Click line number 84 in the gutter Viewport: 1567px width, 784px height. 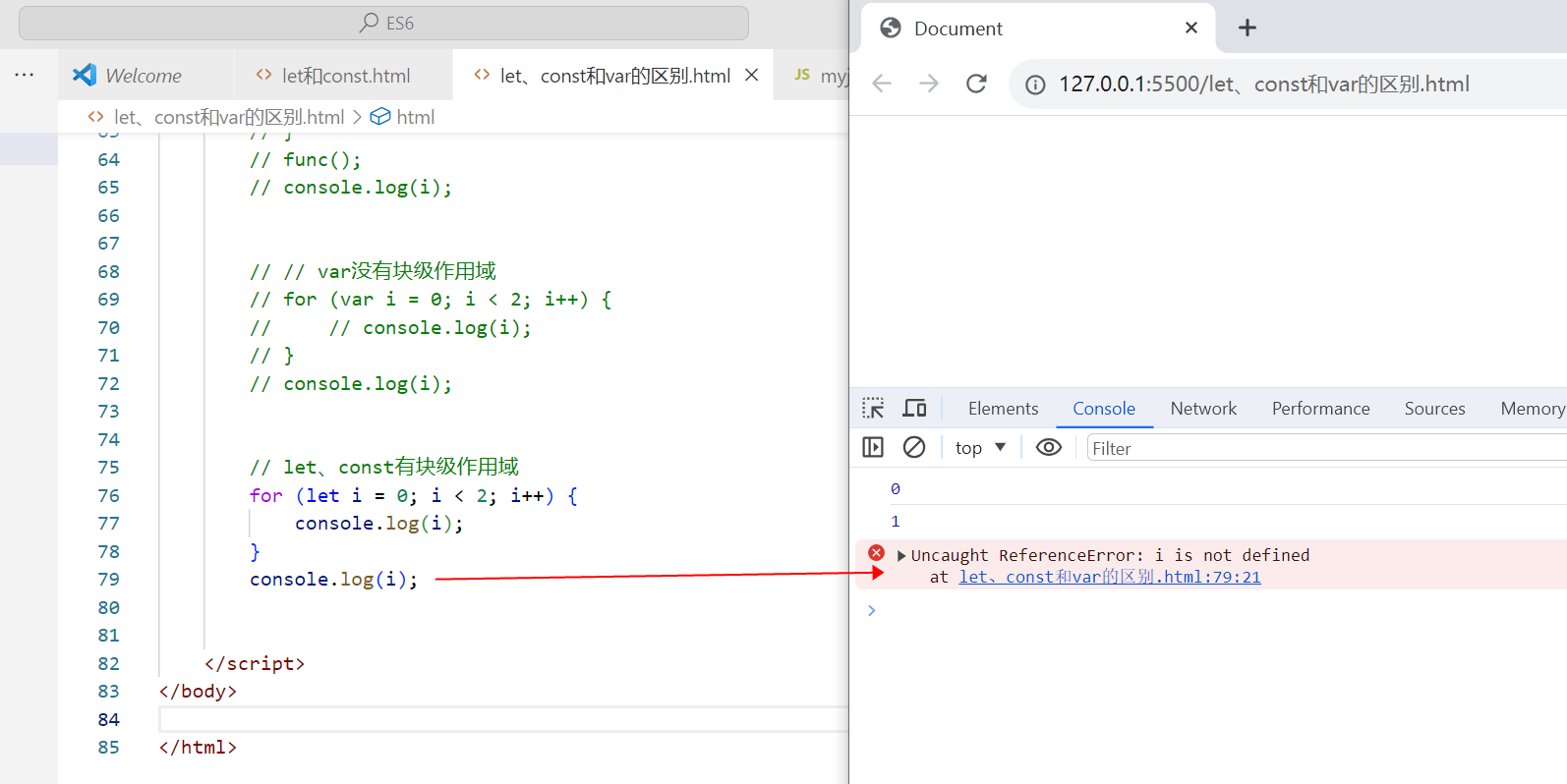108,720
